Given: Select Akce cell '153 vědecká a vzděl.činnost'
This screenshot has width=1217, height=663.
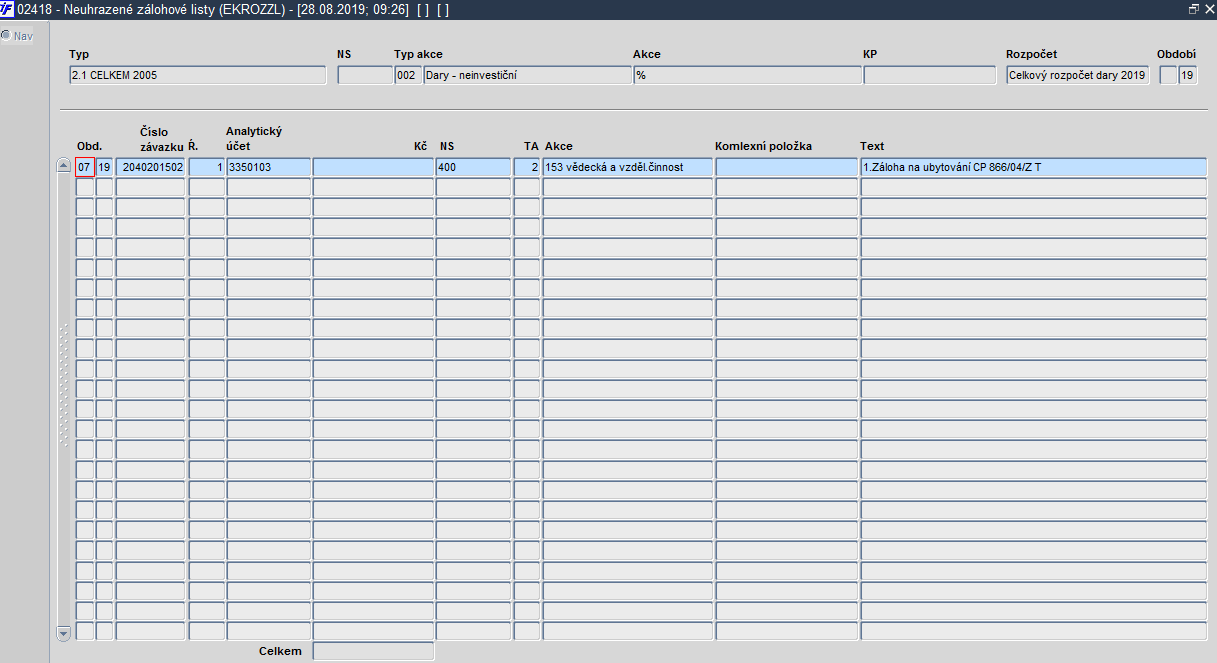Looking at the screenshot, I should pos(628,167).
